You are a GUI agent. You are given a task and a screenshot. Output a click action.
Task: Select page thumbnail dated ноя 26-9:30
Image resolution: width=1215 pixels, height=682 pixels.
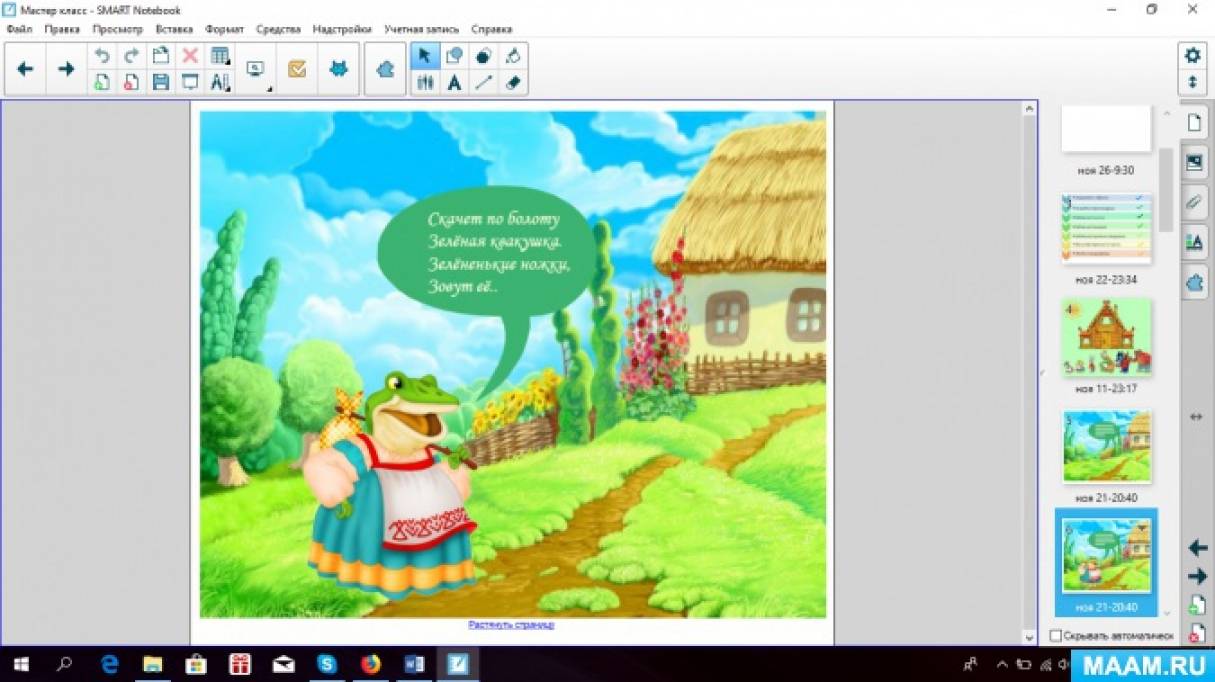[1106, 130]
